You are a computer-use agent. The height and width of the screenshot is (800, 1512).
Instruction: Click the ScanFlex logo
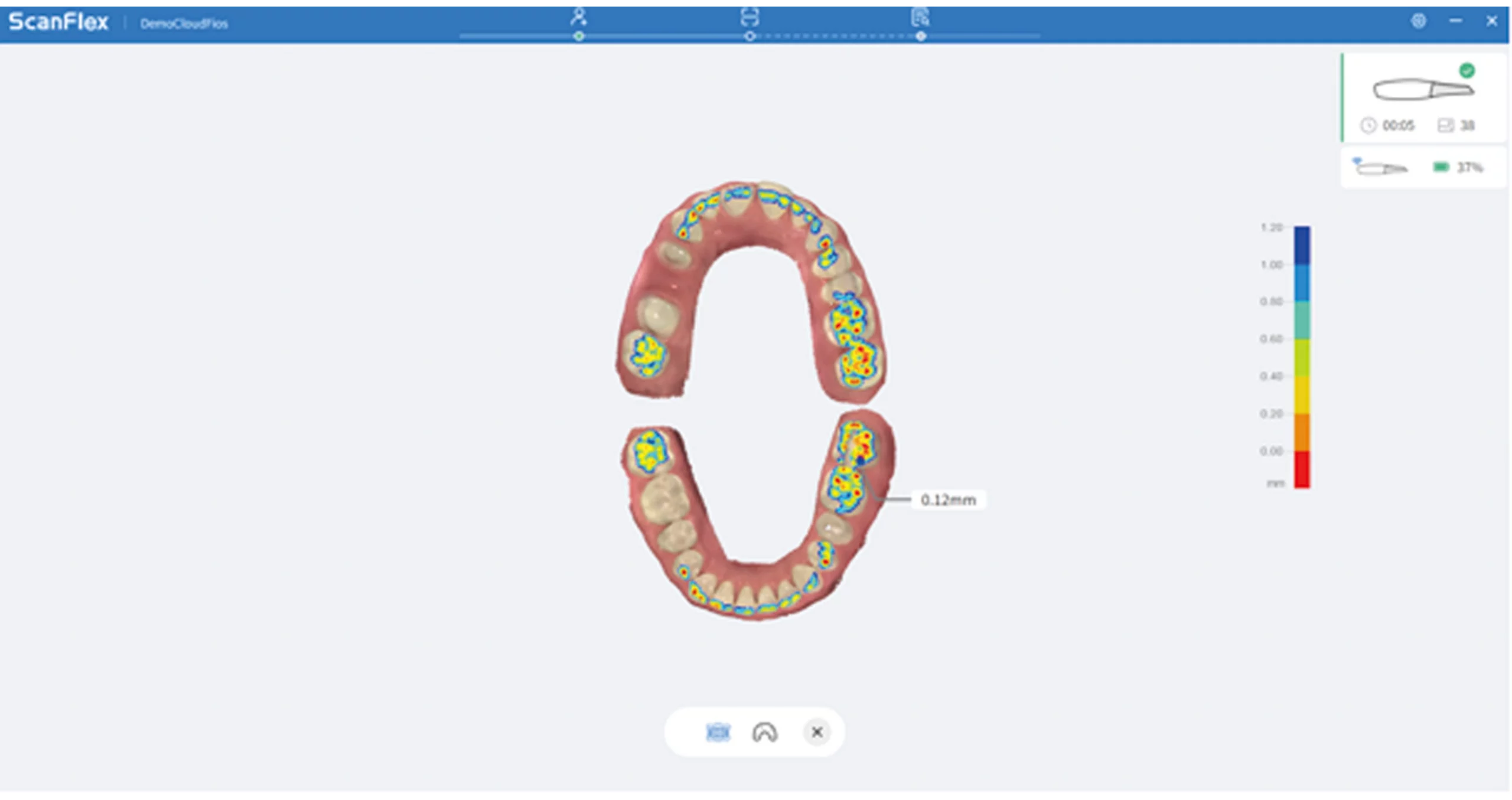[x=58, y=22]
